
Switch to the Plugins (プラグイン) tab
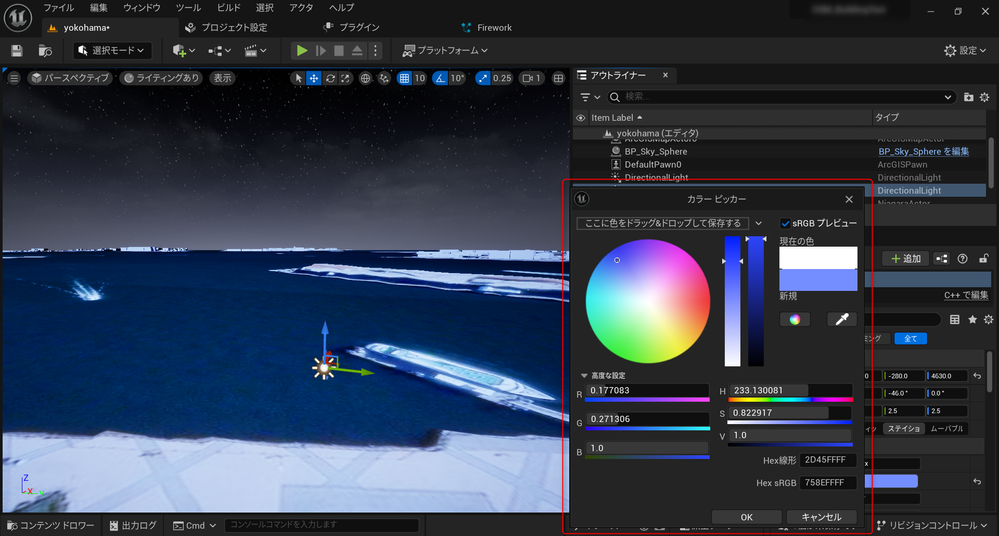[352, 27]
